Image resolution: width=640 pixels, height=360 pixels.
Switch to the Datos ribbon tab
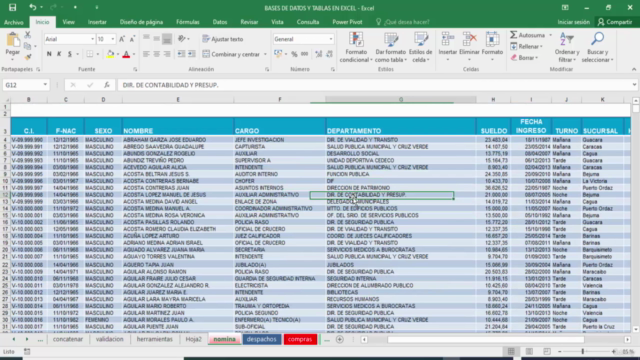pyautogui.click(x=220, y=22)
